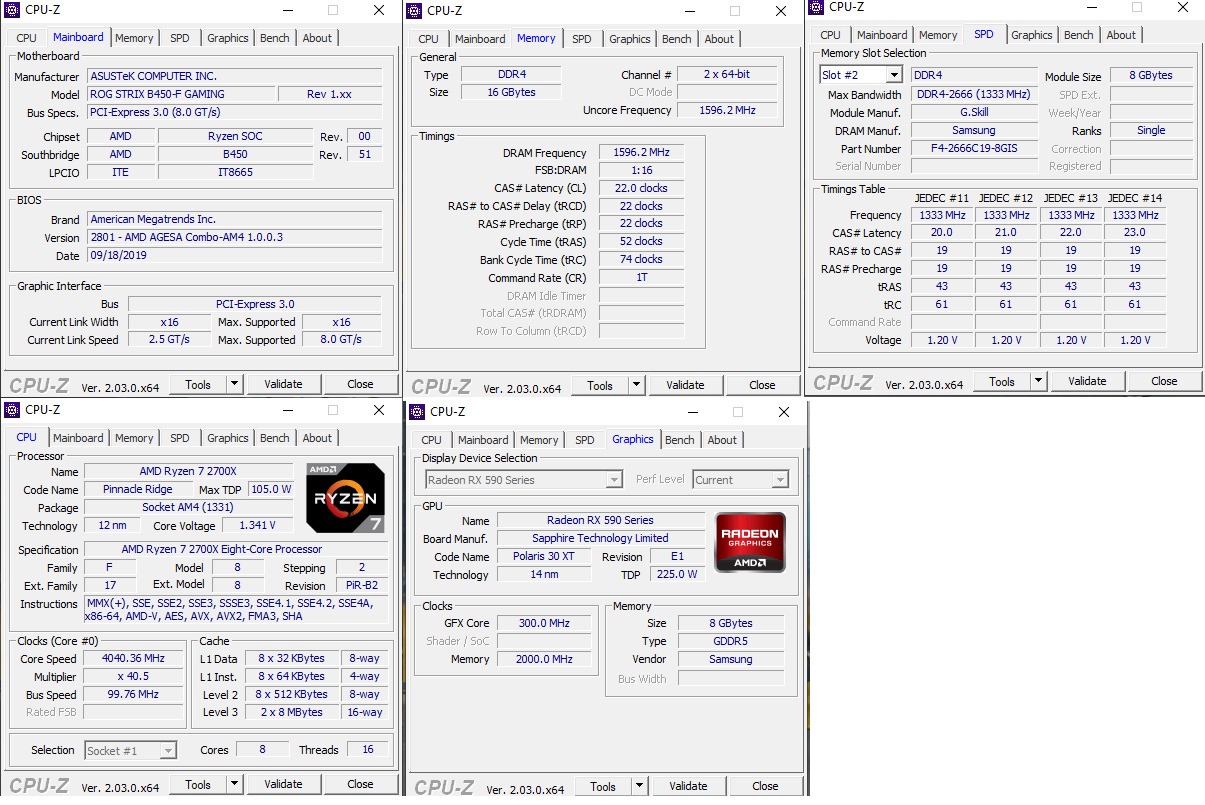Go to the About tab in the CPU window
This screenshot has height=805, width=1205.
(x=317, y=438)
